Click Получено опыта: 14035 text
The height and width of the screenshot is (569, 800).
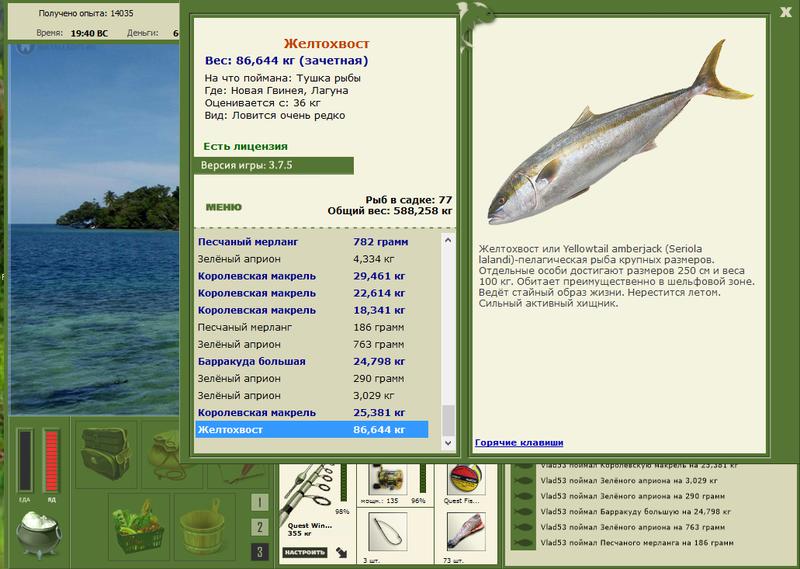click(86, 13)
